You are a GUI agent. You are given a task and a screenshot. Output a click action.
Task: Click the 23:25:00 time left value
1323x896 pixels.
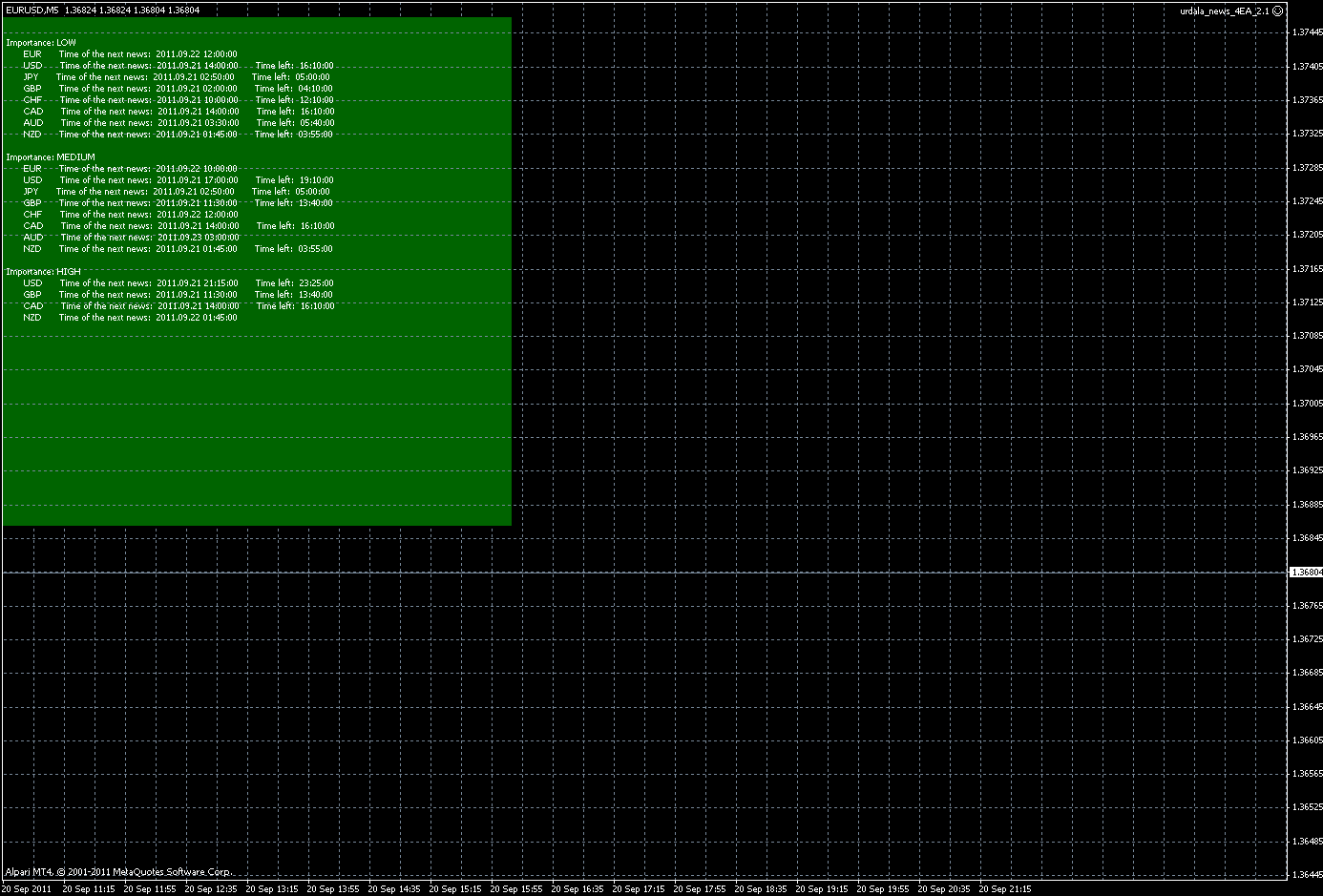pos(316,283)
